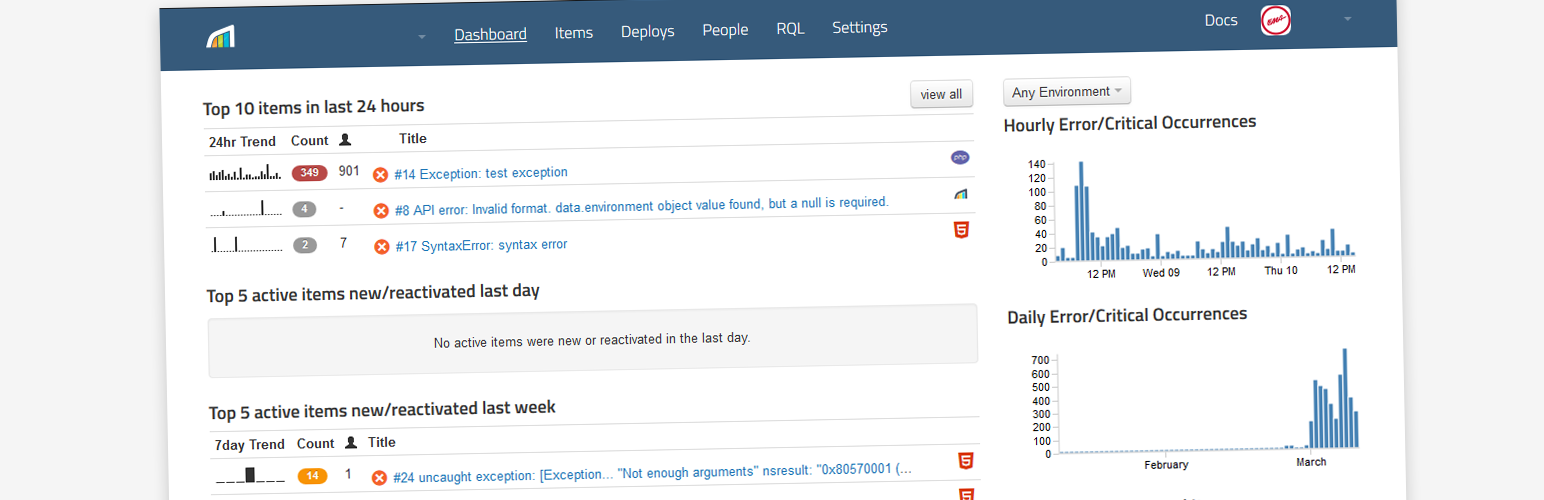The height and width of the screenshot is (500, 1544).
Task: Click the Rollbar framework icon on item #8
Action: pyautogui.click(x=960, y=194)
